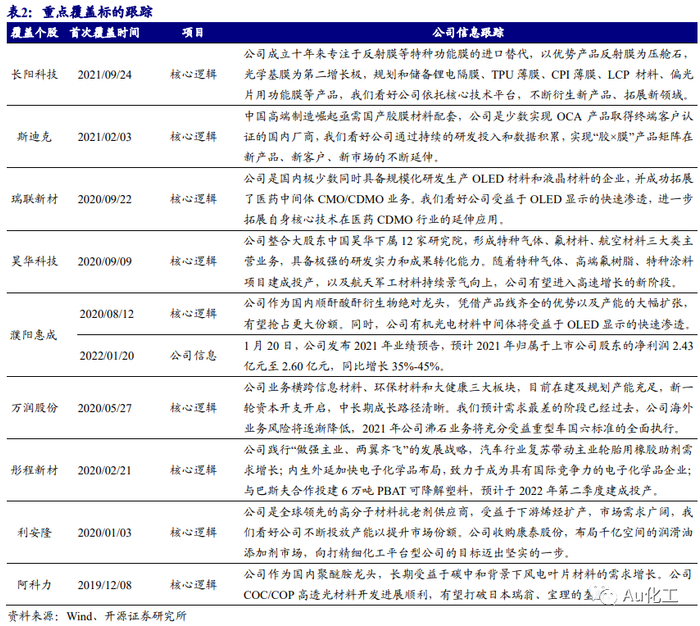Click 核心逻辑 in the 利安隆 row
This screenshot has height=626, width=700.
(x=193, y=533)
